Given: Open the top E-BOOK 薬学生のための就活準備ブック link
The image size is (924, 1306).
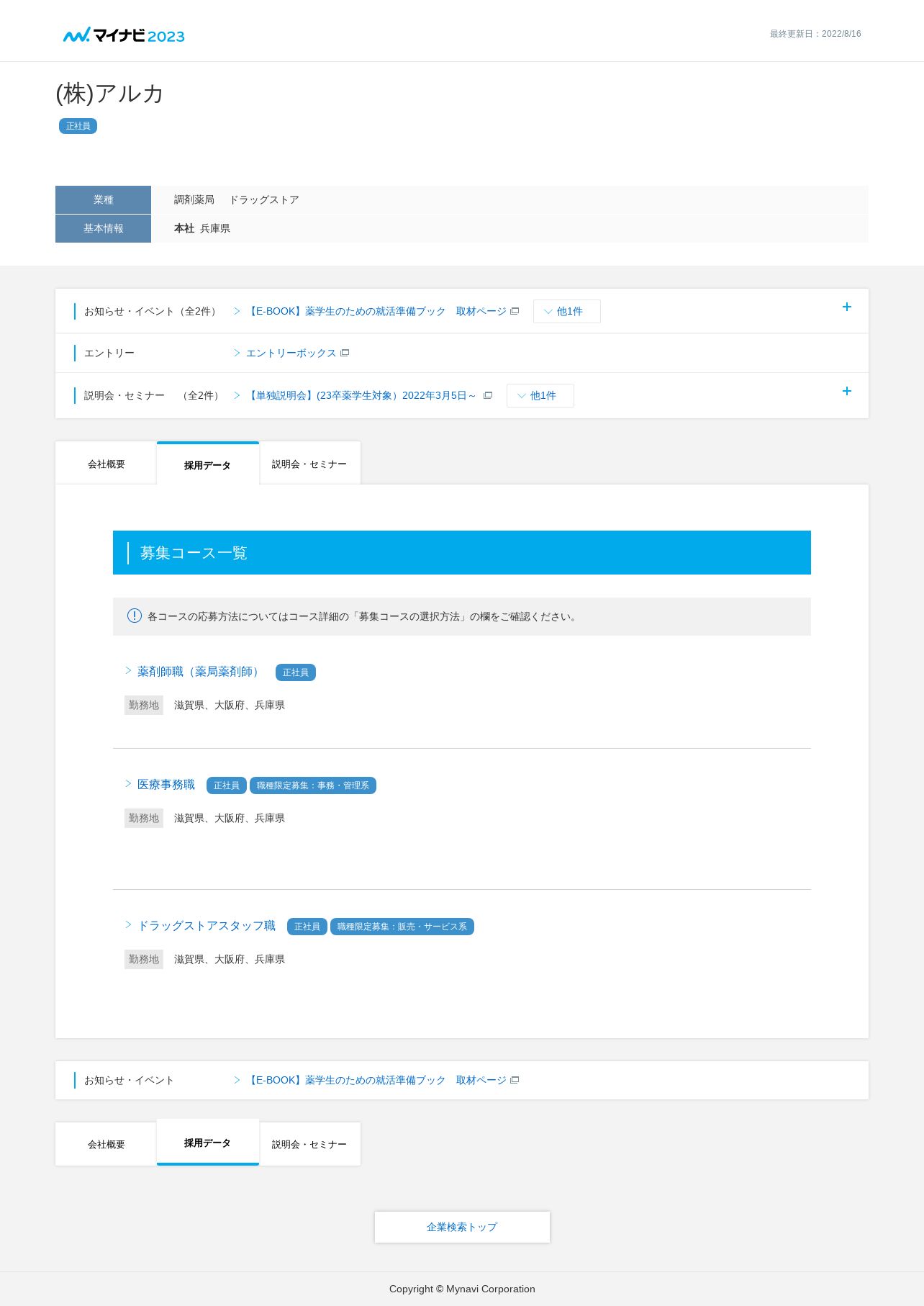Looking at the screenshot, I should (376, 311).
